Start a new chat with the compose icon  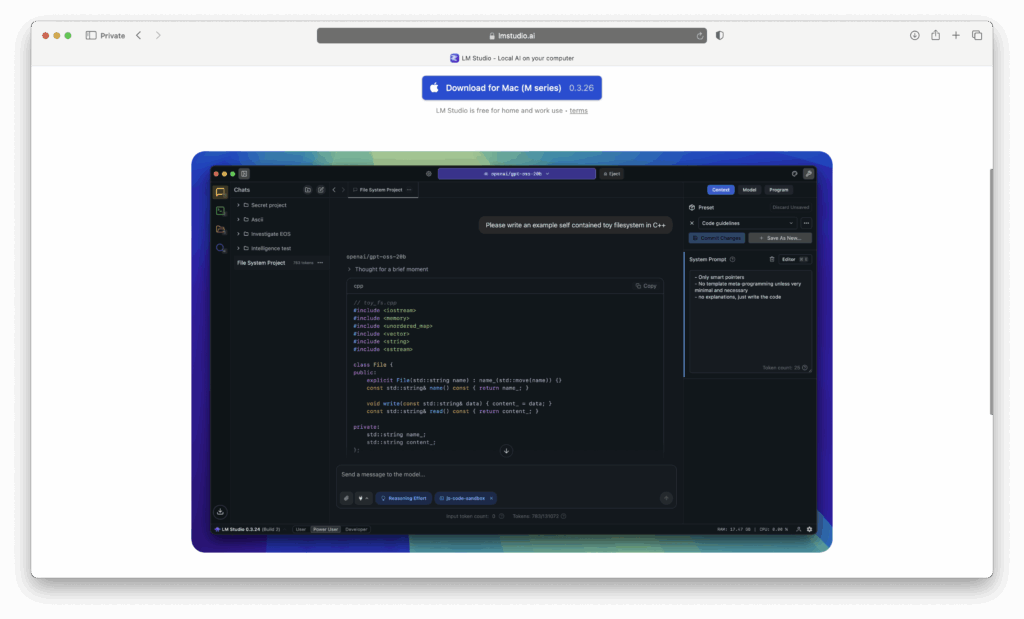(x=321, y=190)
